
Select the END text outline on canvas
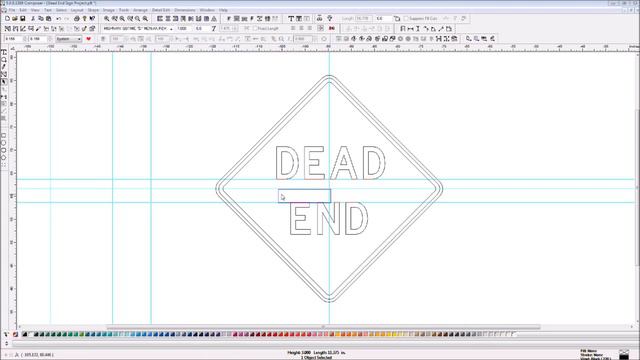(329, 220)
